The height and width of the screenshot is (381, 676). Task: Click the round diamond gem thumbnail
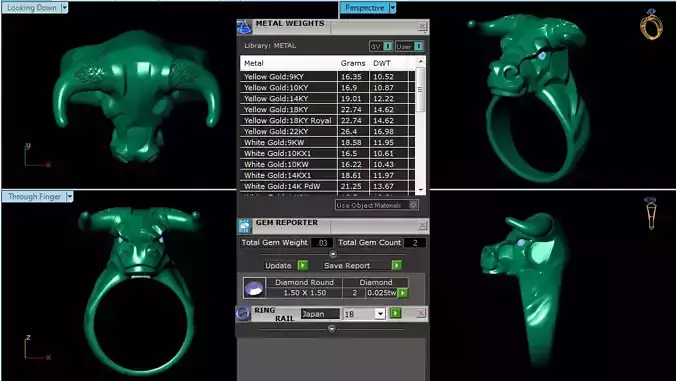coord(254,288)
